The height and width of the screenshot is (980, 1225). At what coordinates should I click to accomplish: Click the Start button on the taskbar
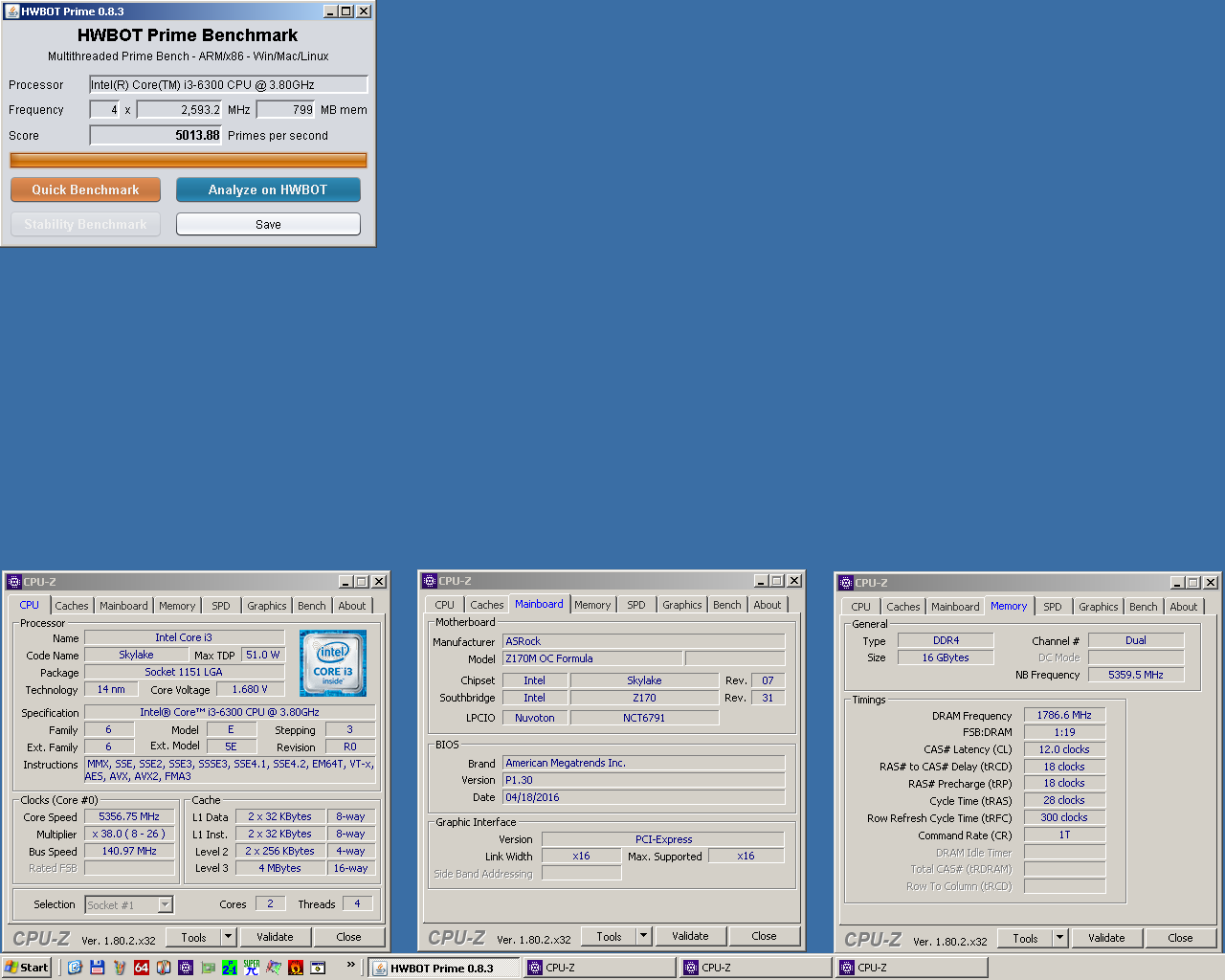(26, 968)
